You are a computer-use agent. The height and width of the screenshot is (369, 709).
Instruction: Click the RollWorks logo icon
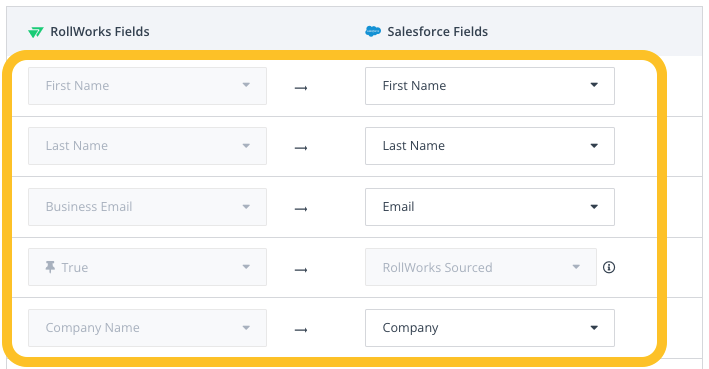pyautogui.click(x=36, y=32)
